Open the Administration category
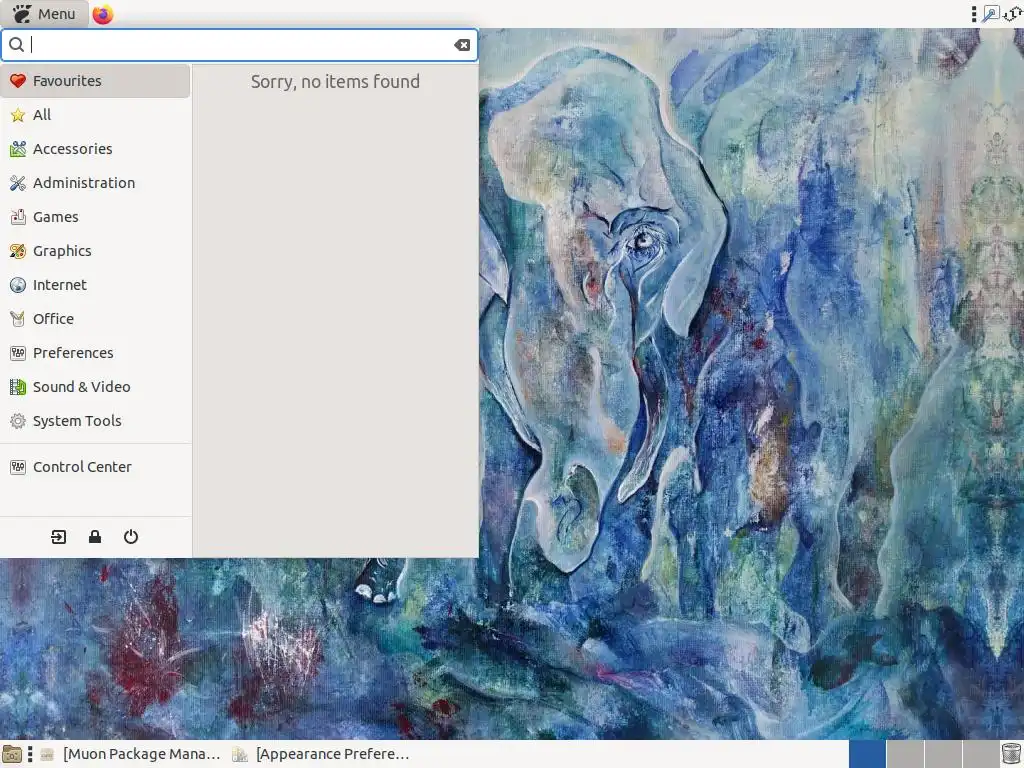The width and height of the screenshot is (1024, 768). (x=95, y=183)
